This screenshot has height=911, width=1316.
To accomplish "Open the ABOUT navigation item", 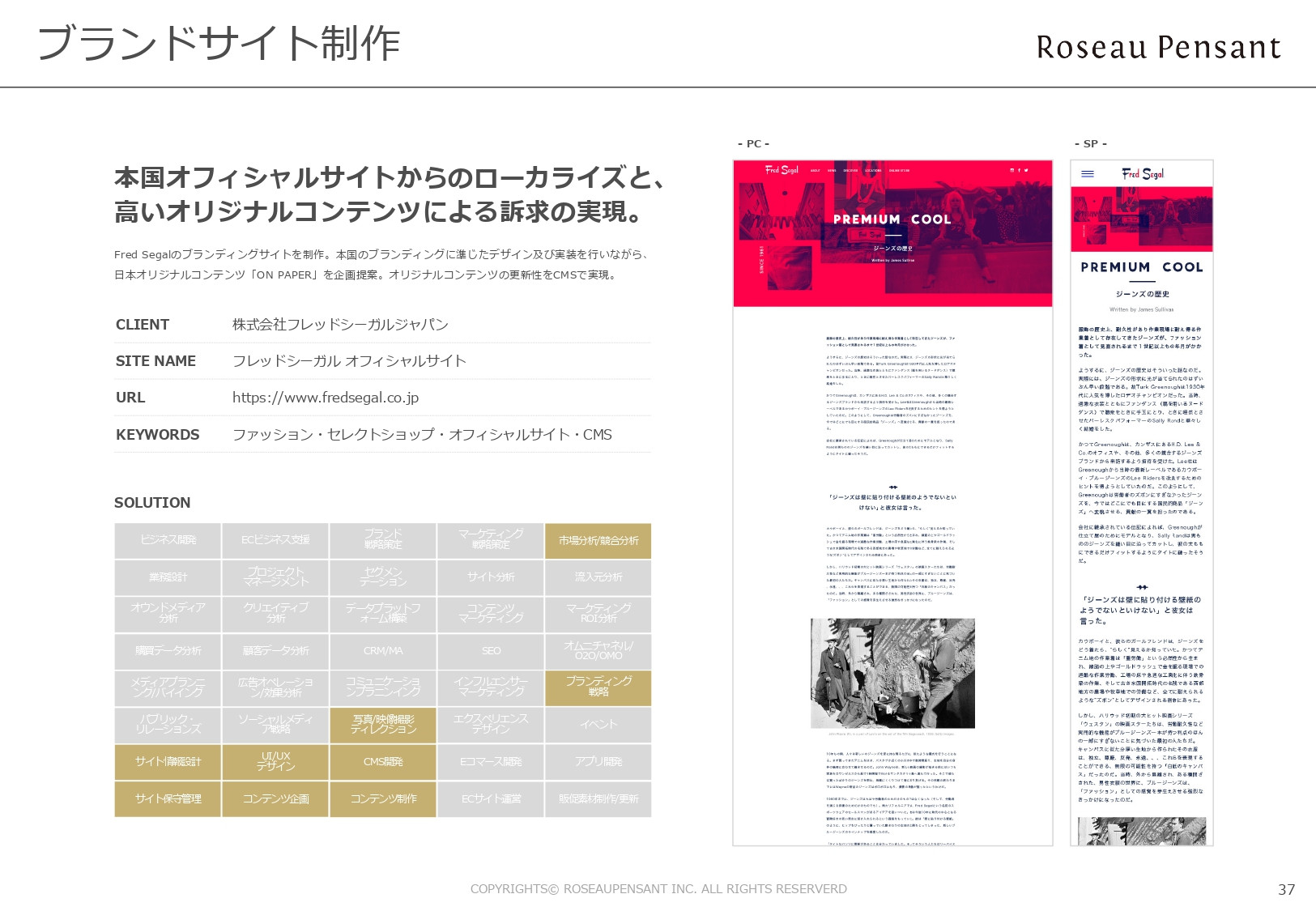I will (x=816, y=170).
